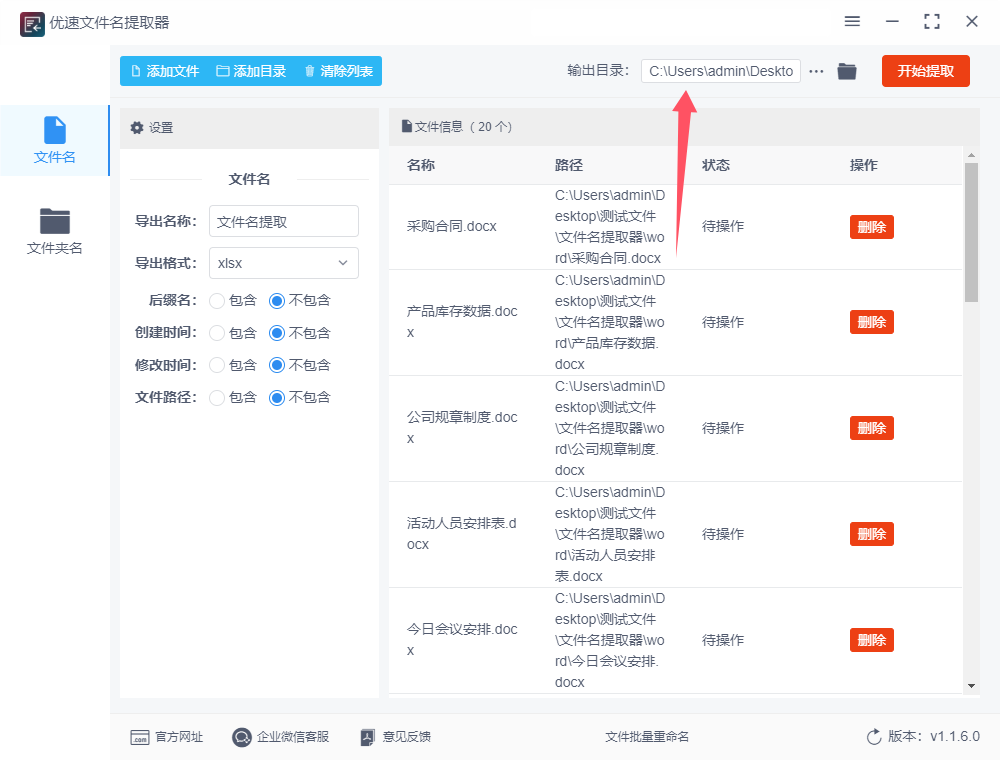Click 待操作 status of 今日会议安排.docx
This screenshot has height=760, width=1000.
[x=723, y=639]
